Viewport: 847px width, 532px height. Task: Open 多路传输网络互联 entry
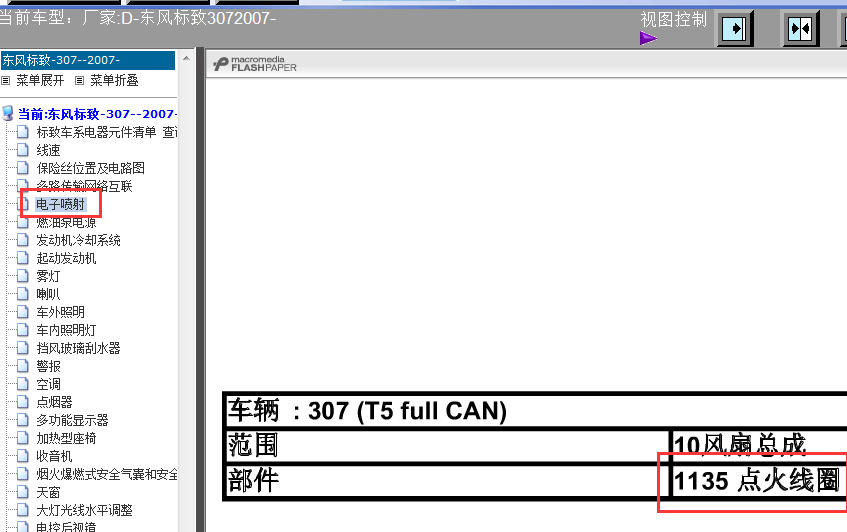point(84,186)
